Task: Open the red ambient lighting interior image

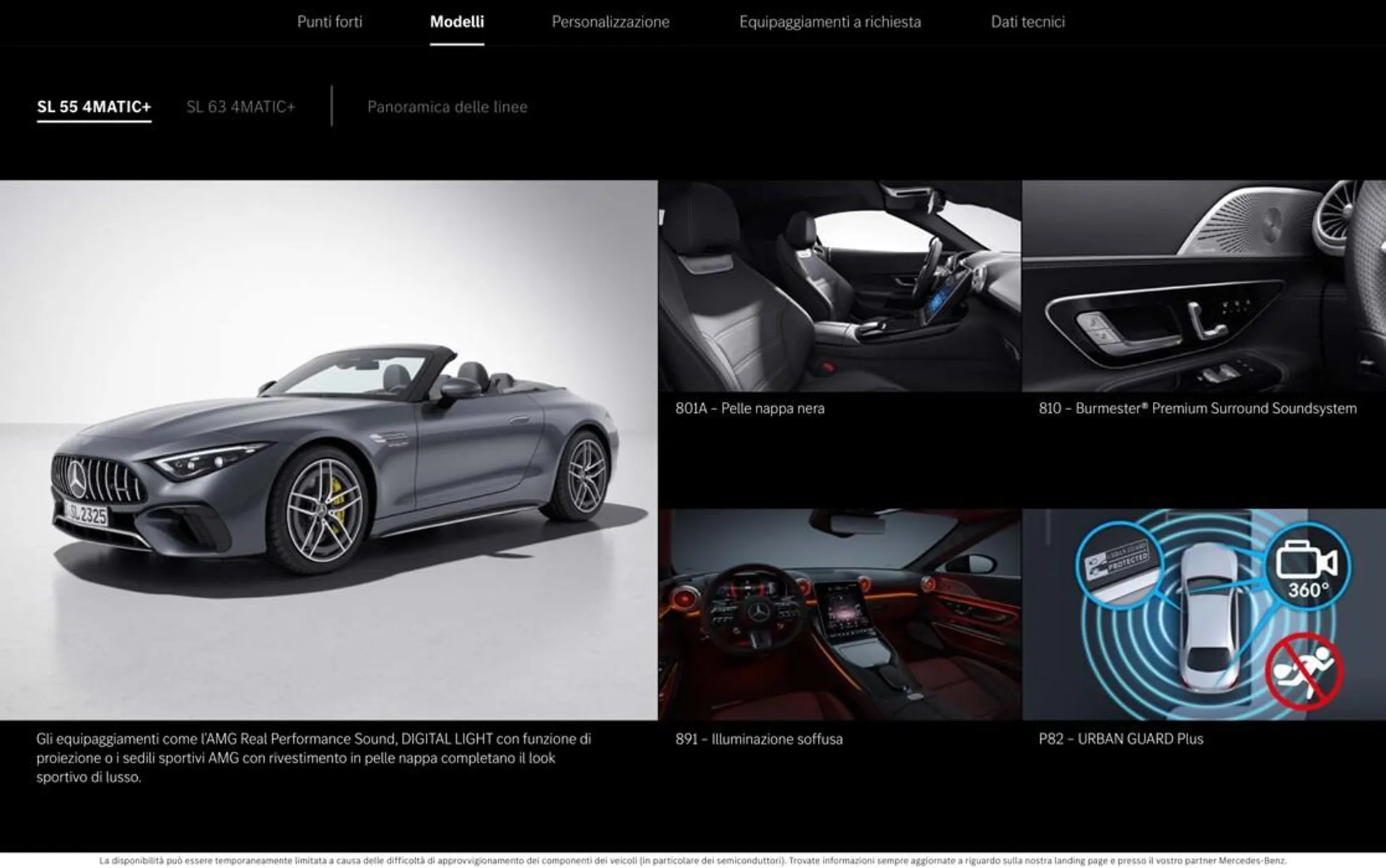Action: [840, 614]
